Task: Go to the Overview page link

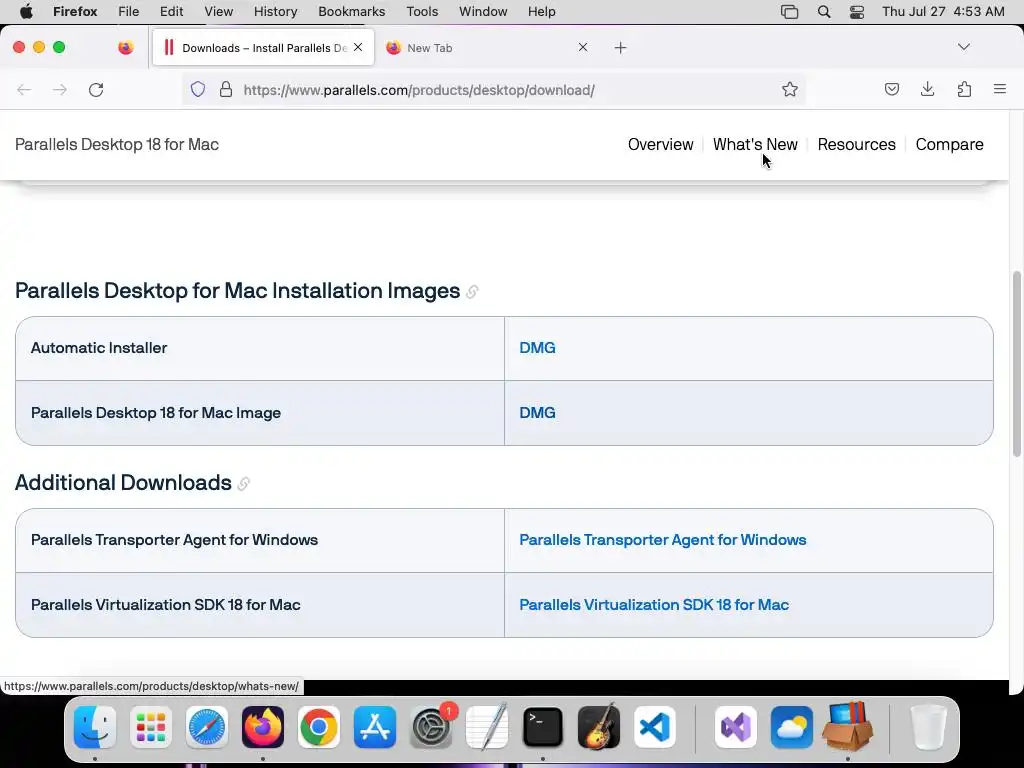Action: [660, 144]
